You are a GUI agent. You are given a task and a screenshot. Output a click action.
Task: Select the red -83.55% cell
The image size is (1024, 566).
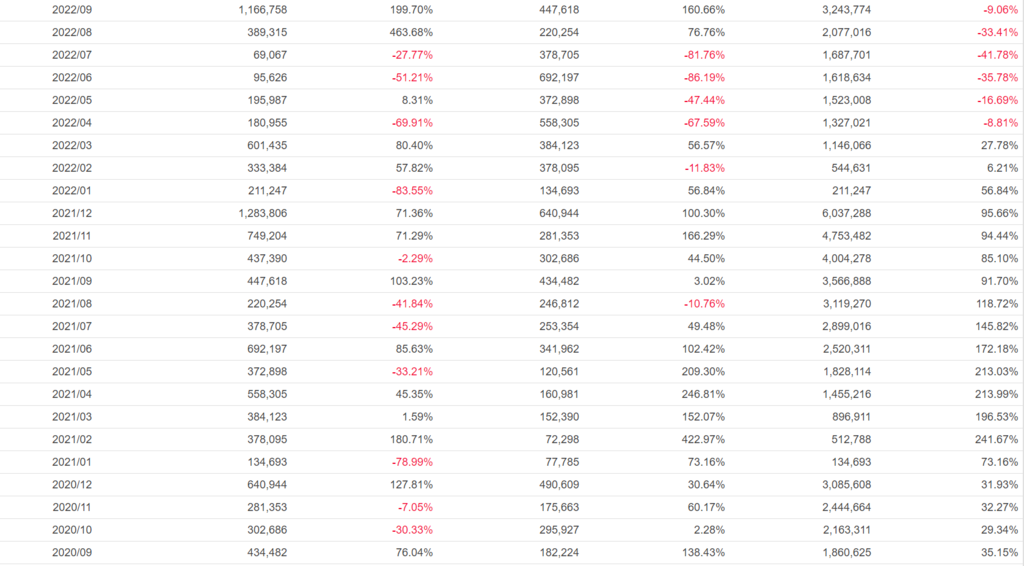(411, 191)
